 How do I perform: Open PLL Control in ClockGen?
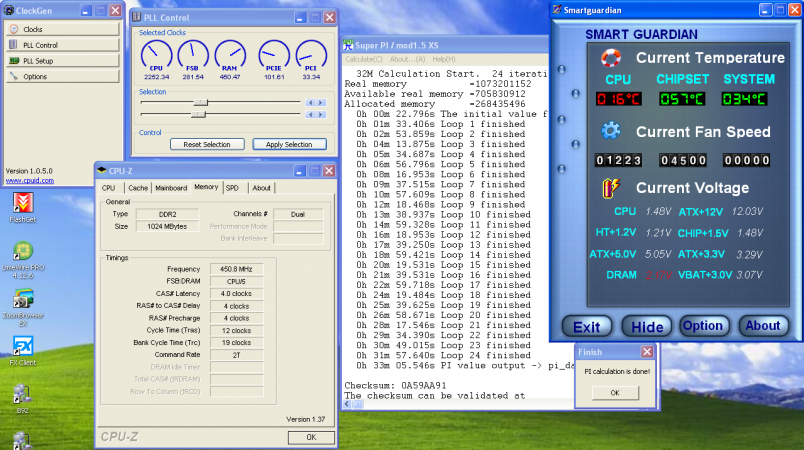tap(63, 45)
